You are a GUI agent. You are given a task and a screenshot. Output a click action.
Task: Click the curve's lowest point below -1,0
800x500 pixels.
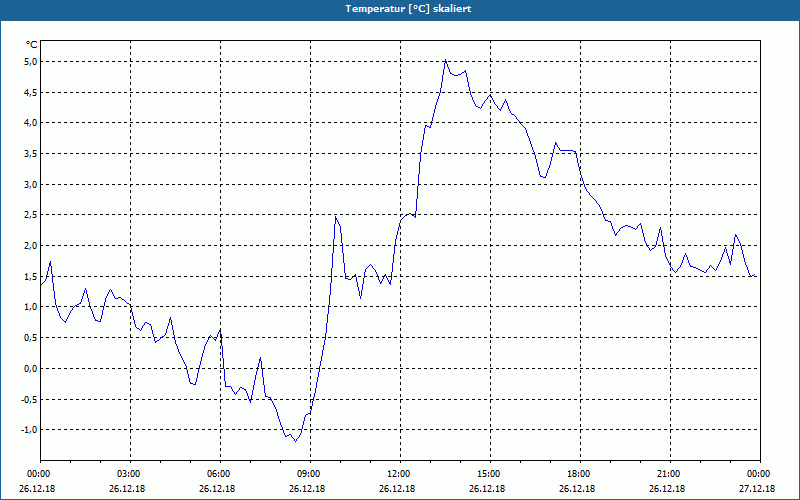click(295, 441)
